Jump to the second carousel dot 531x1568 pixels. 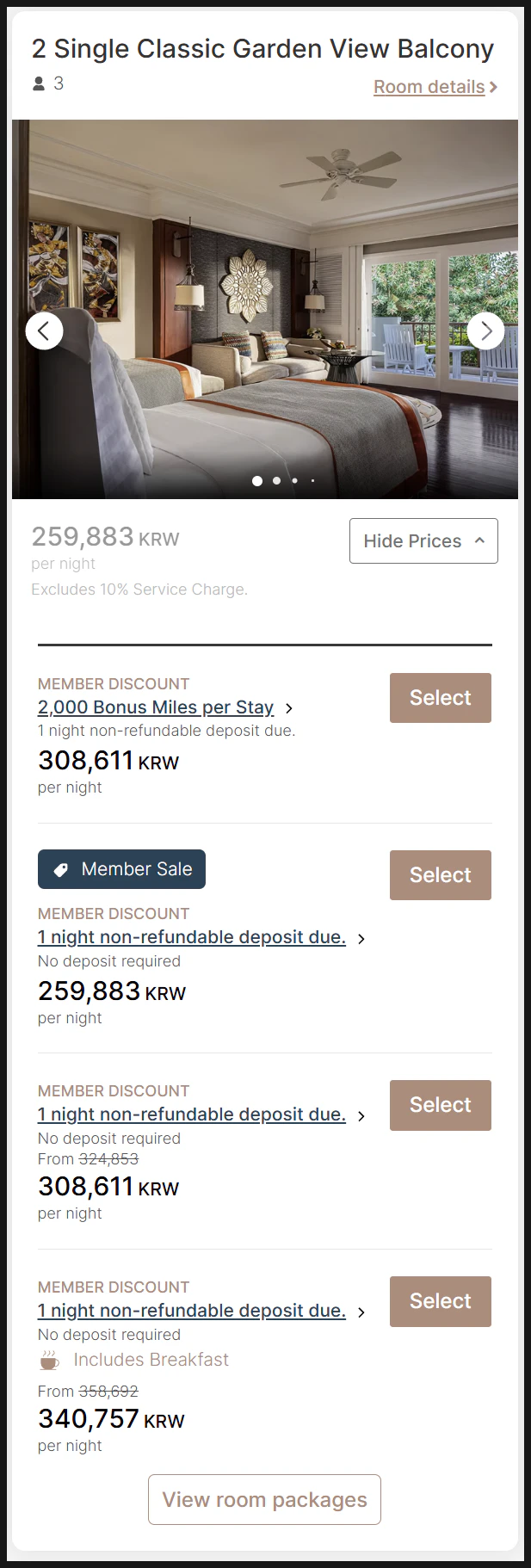[276, 481]
